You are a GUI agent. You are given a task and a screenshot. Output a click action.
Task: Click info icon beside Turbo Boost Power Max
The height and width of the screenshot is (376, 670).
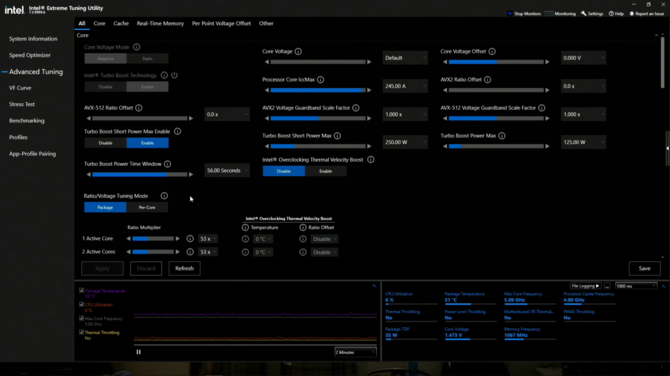coord(502,136)
